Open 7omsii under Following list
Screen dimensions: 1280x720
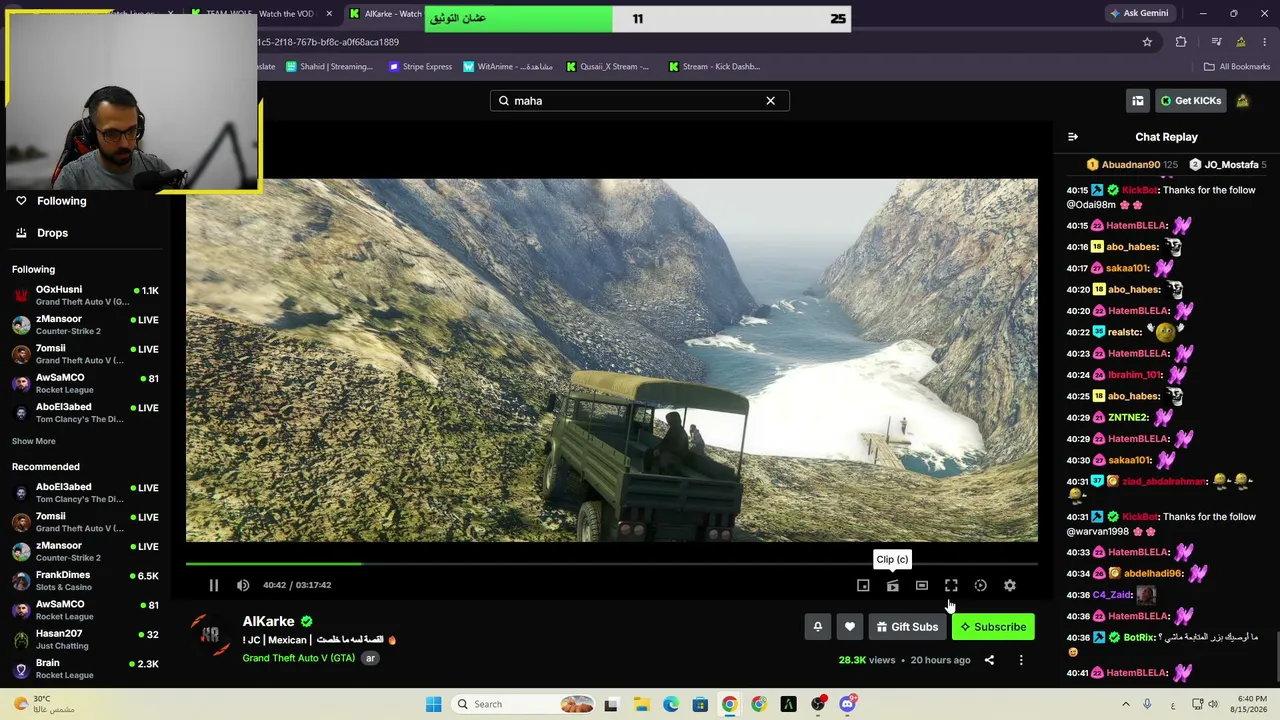(x=85, y=354)
